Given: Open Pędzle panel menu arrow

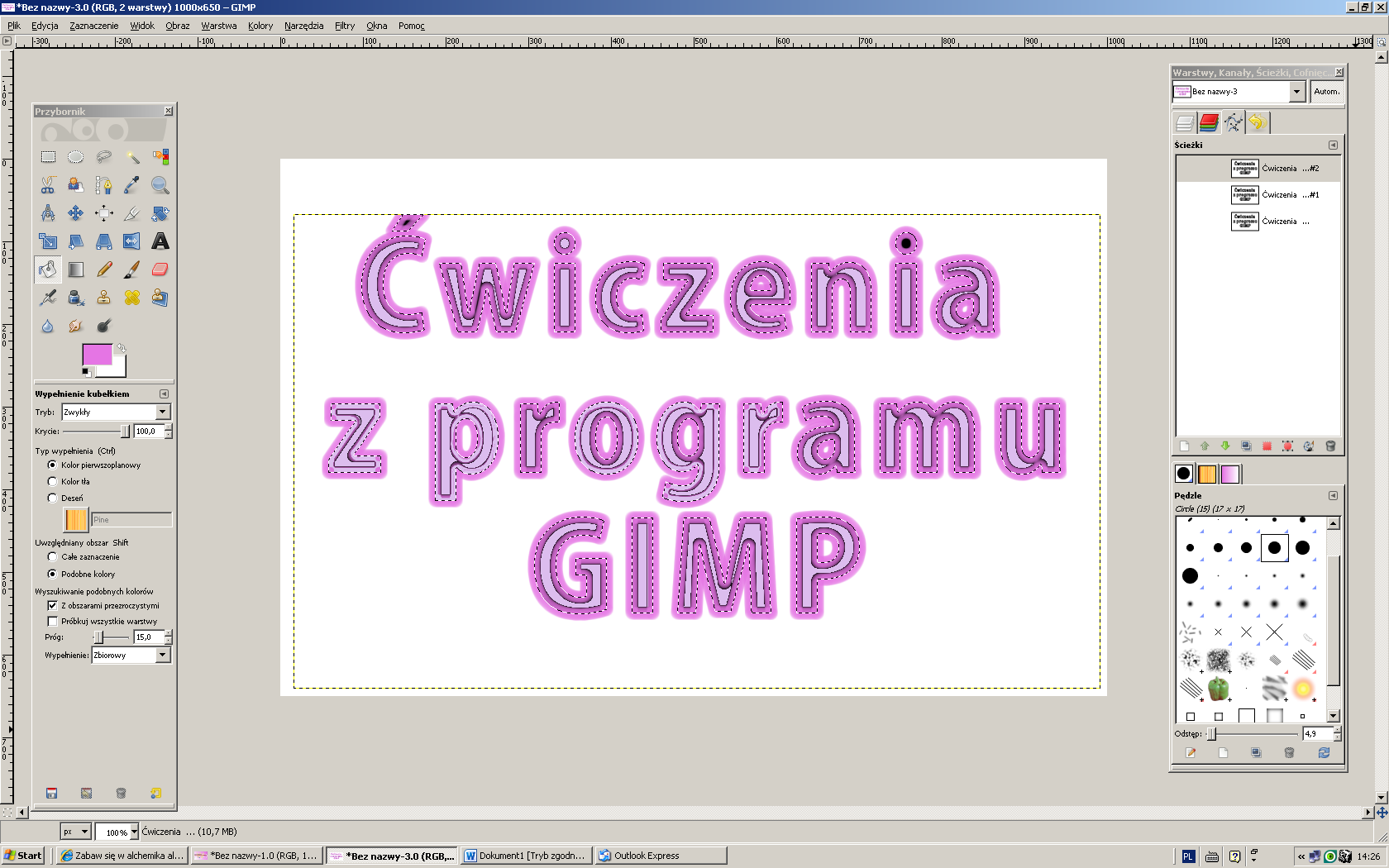Looking at the screenshot, I should pos(1333,495).
